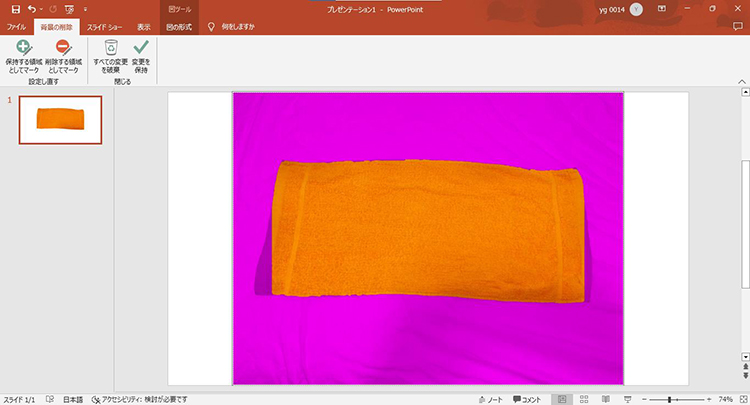Click the コメント button in status bar

(x=525, y=398)
